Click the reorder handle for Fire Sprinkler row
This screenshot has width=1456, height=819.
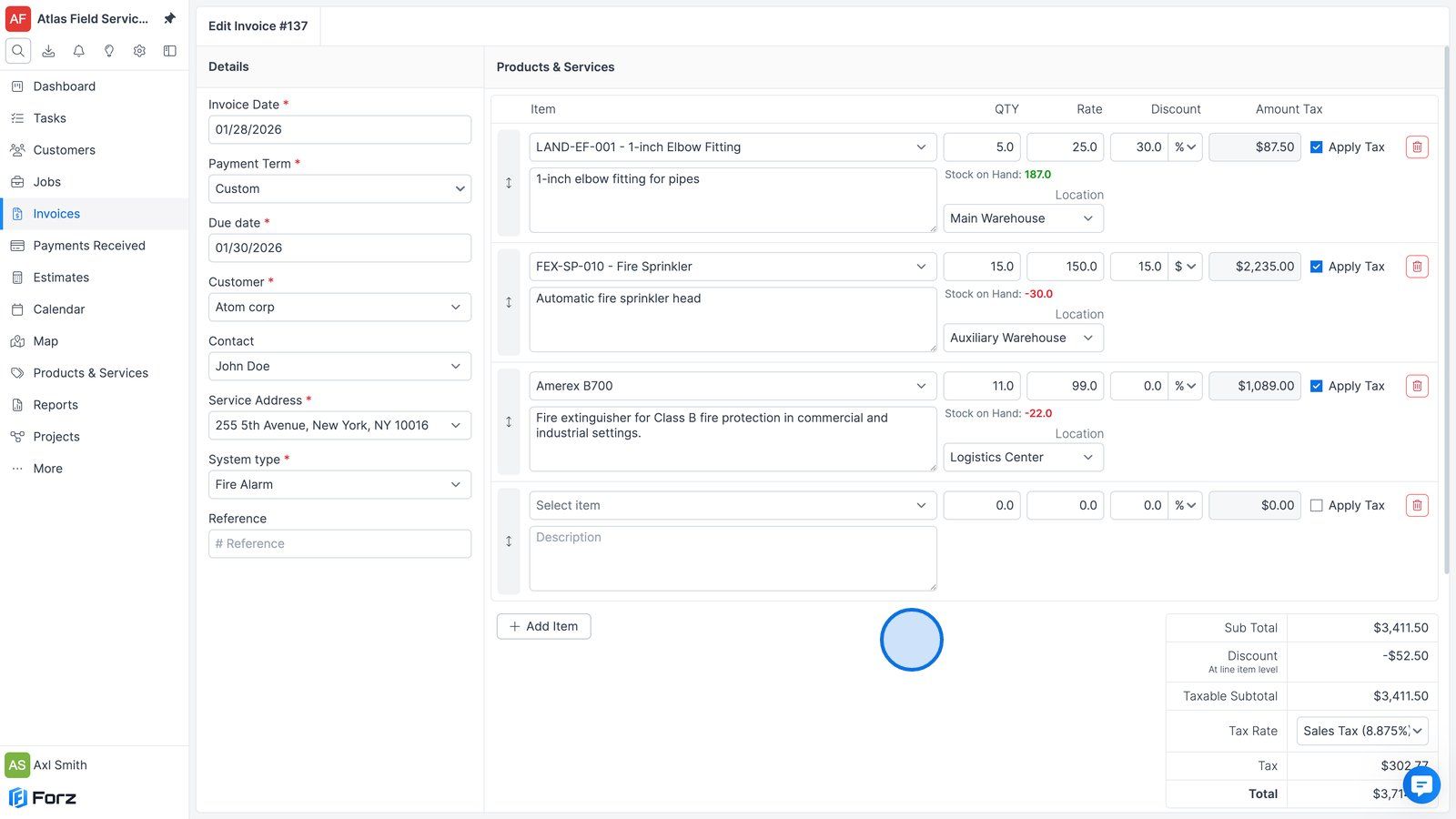[509, 302]
